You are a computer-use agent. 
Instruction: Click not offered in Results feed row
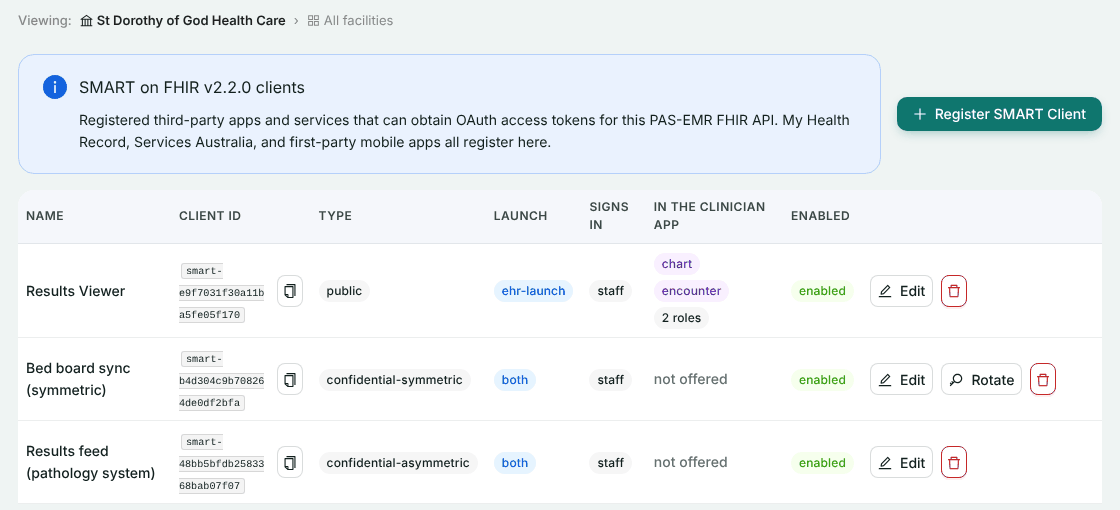tap(690, 462)
